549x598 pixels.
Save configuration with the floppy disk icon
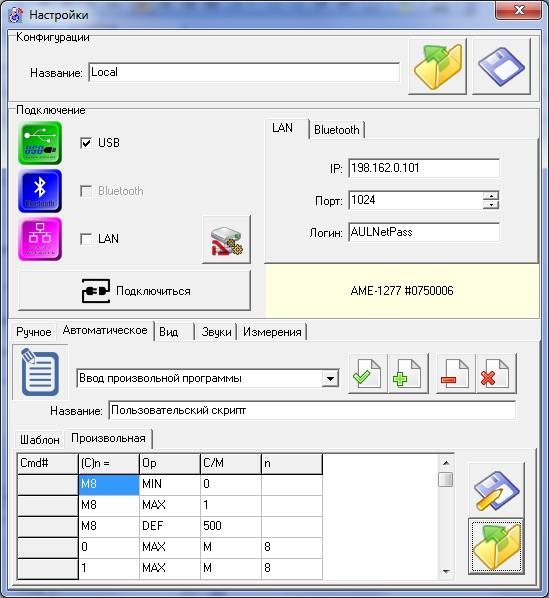coord(501,66)
